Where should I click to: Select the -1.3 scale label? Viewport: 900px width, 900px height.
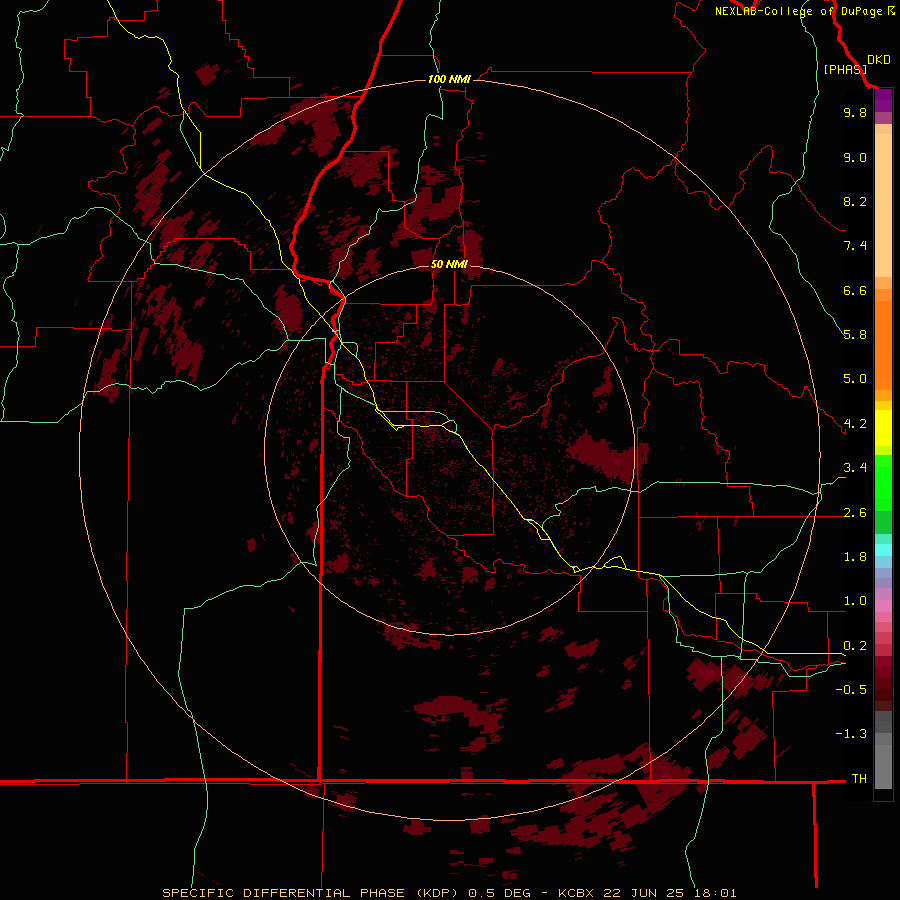(851, 734)
